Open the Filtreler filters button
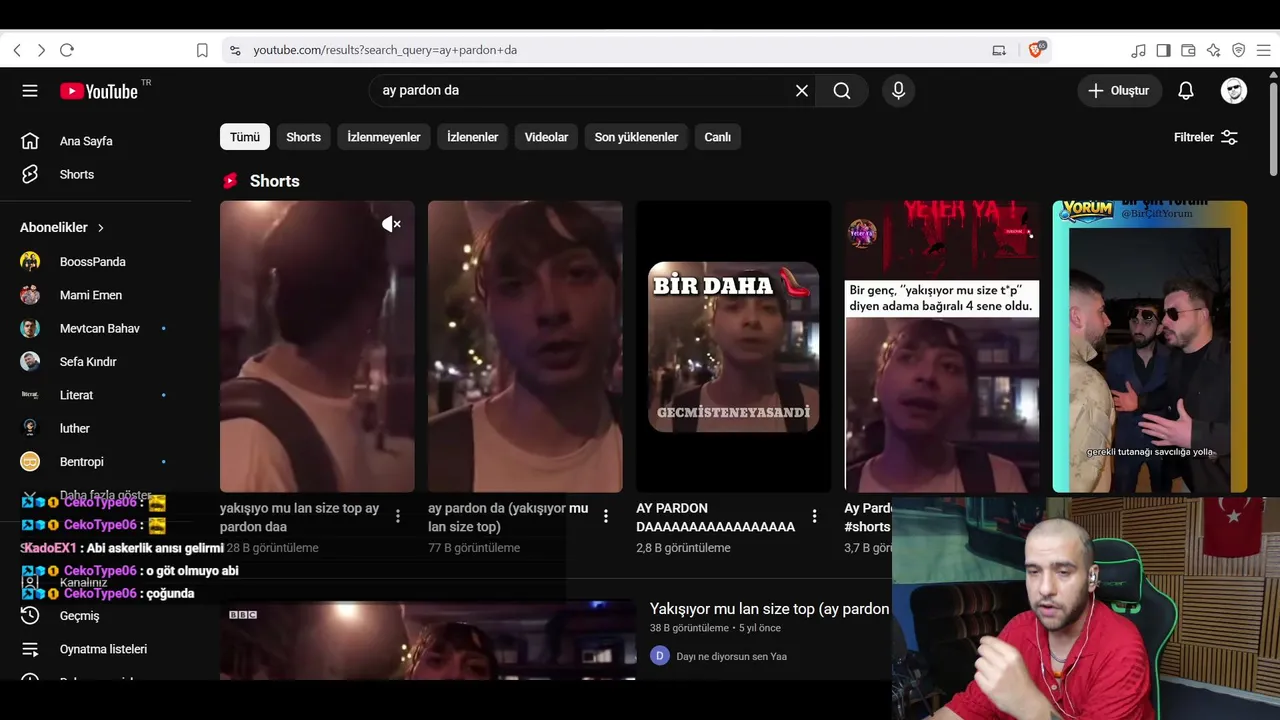The image size is (1280, 720). point(1206,137)
